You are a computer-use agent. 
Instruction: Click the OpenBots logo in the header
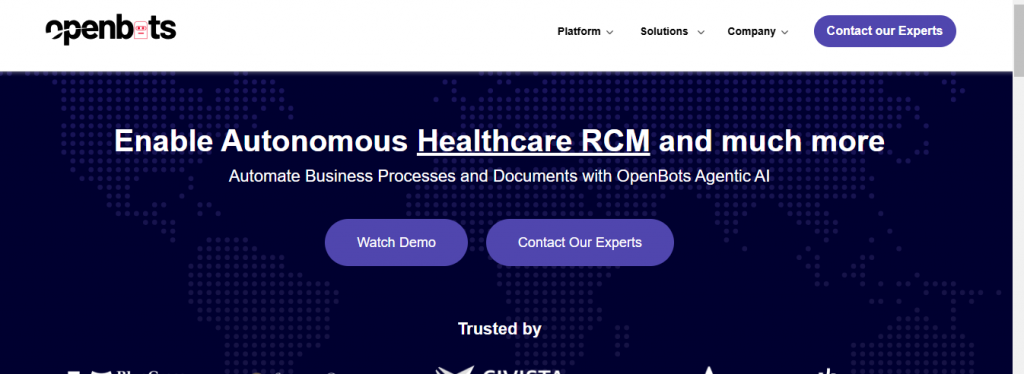111,30
